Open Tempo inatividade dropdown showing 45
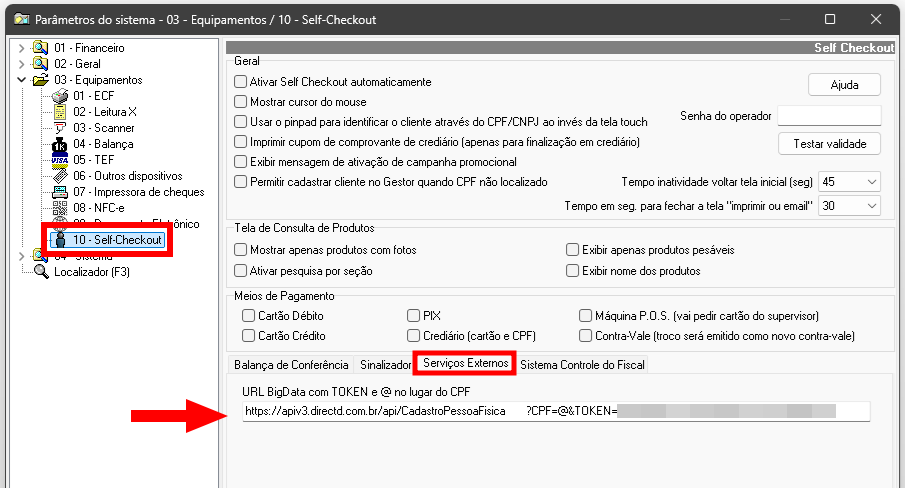The width and height of the screenshot is (905, 488). [850, 182]
